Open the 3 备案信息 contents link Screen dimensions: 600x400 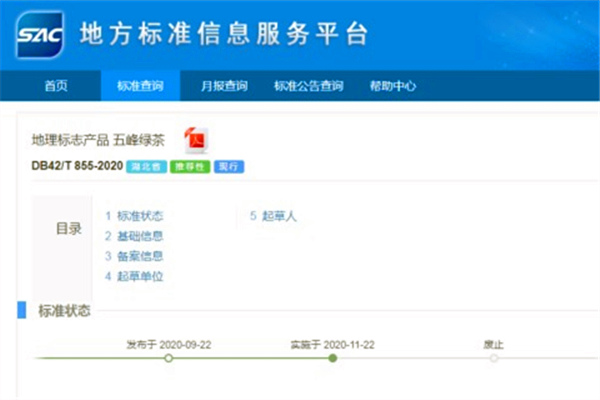click(x=133, y=256)
